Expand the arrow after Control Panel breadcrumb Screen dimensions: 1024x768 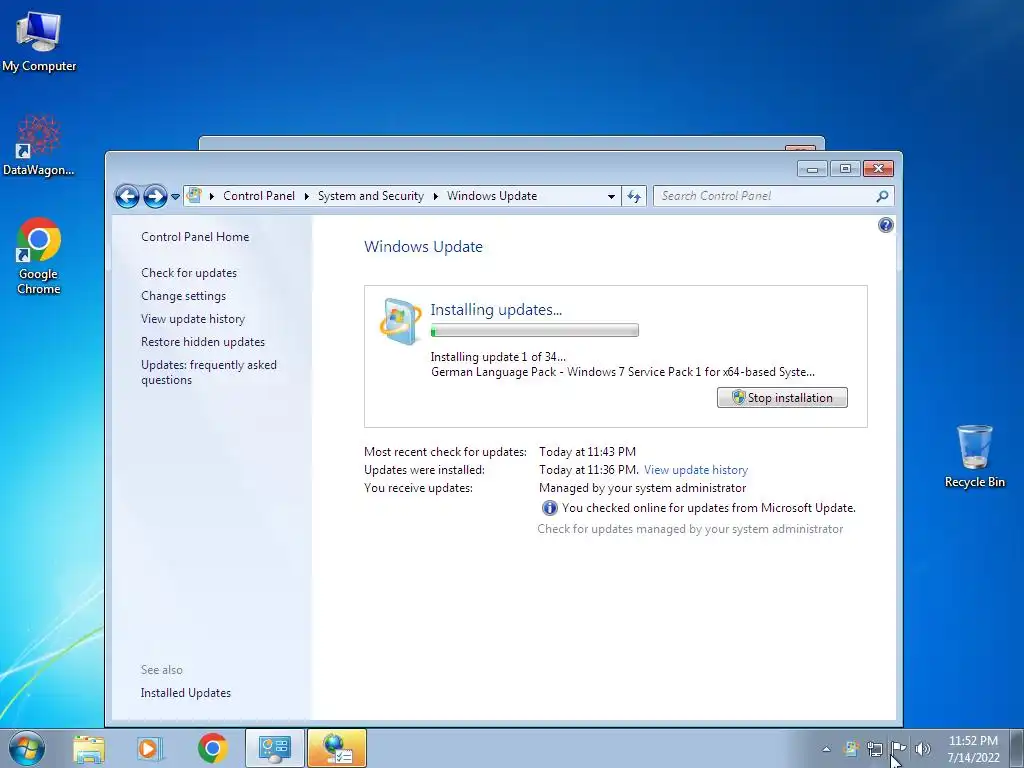click(306, 196)
